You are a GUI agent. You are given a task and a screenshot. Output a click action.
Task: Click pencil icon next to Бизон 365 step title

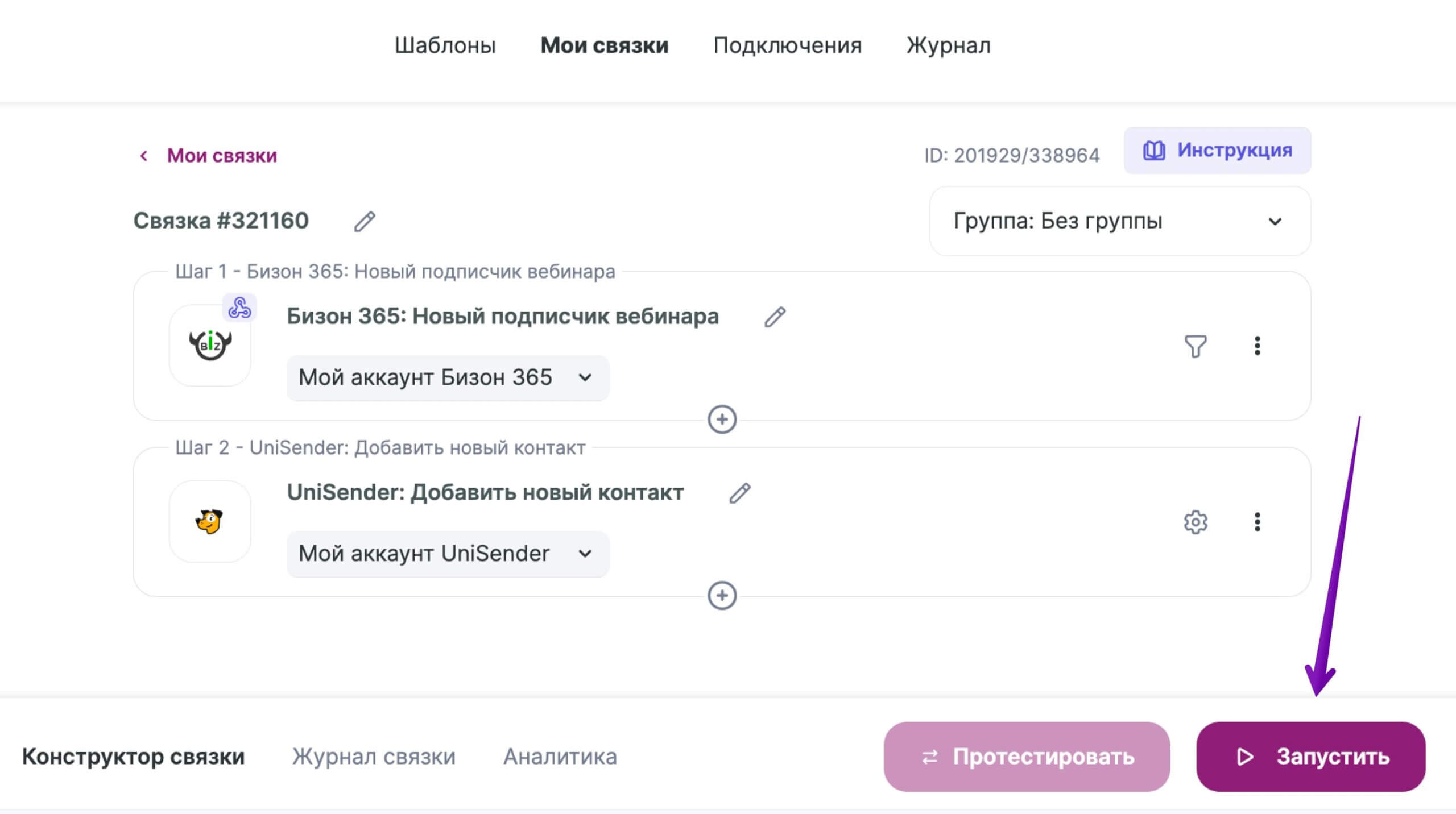[775, 317]
